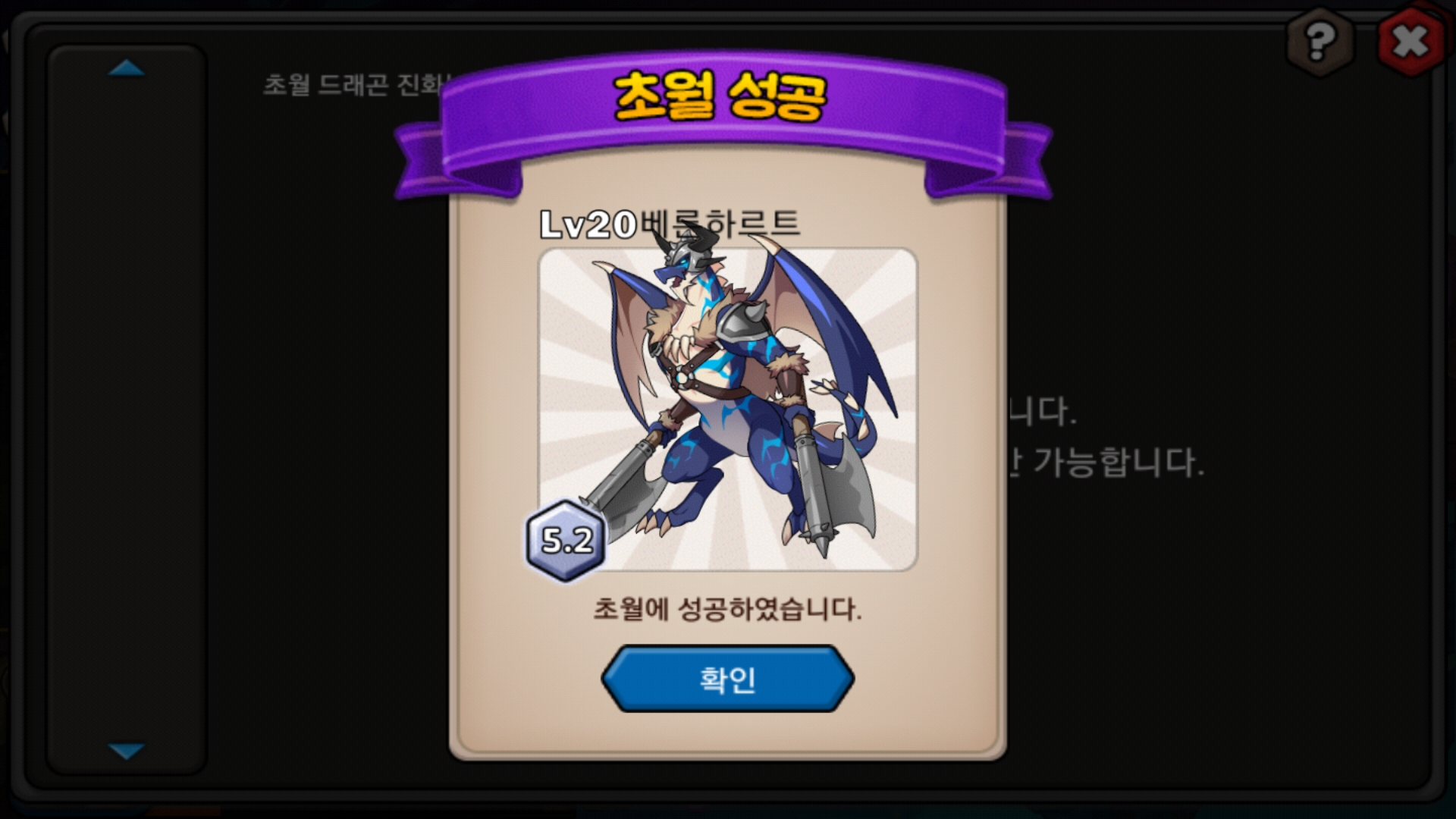Select the 베른하르트 dragon portrait
The image size is (1456, 819).
tap(728, 409)
